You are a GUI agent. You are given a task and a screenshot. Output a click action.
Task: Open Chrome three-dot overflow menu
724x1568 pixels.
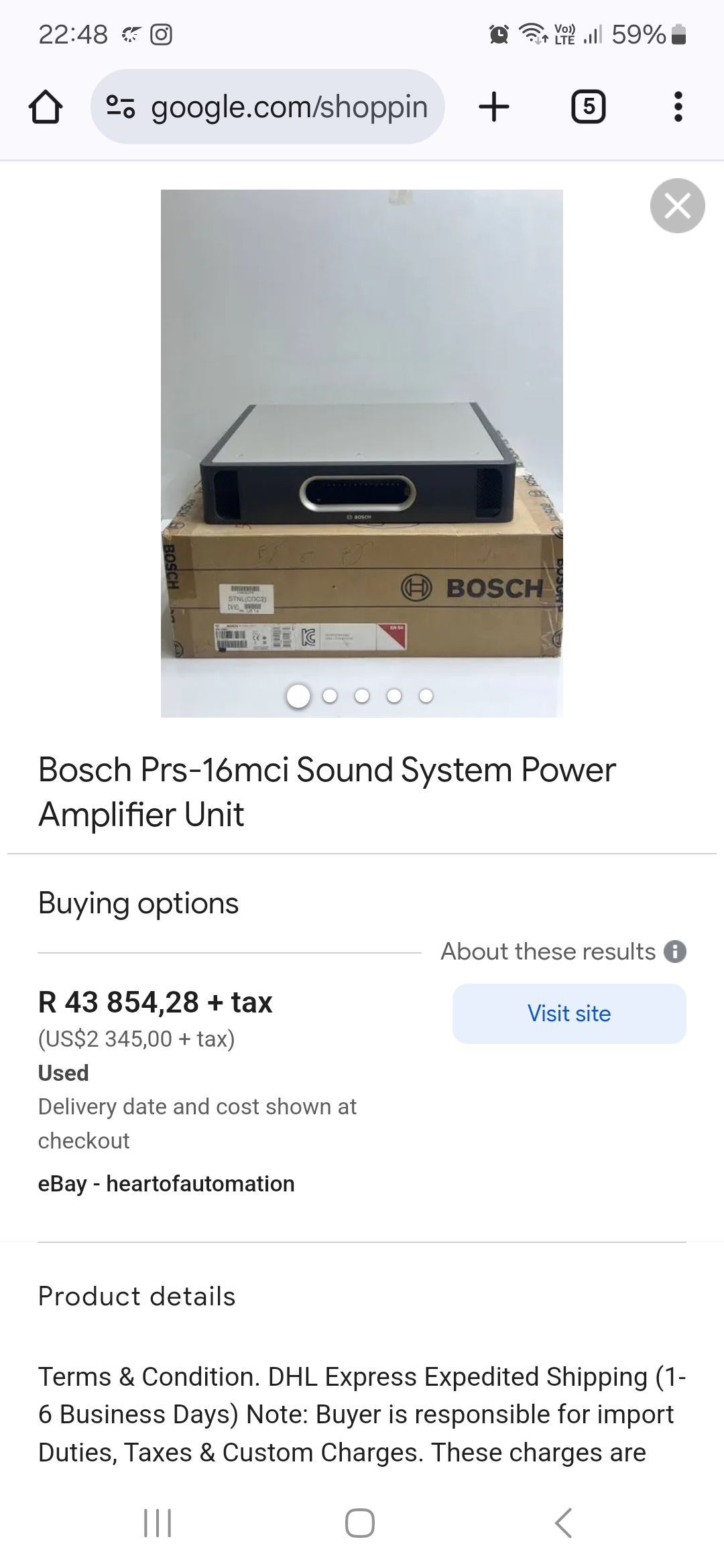point(678,107)
